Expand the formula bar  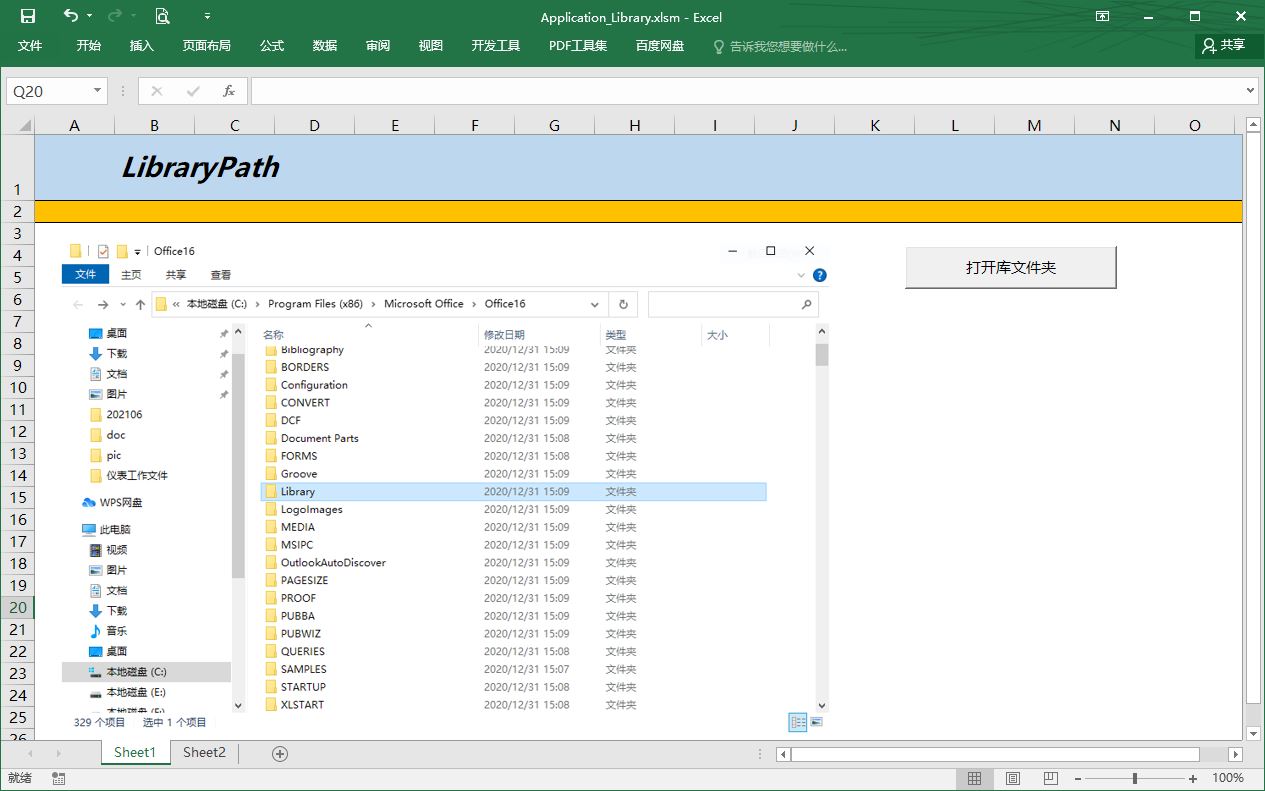(1250, 91)
